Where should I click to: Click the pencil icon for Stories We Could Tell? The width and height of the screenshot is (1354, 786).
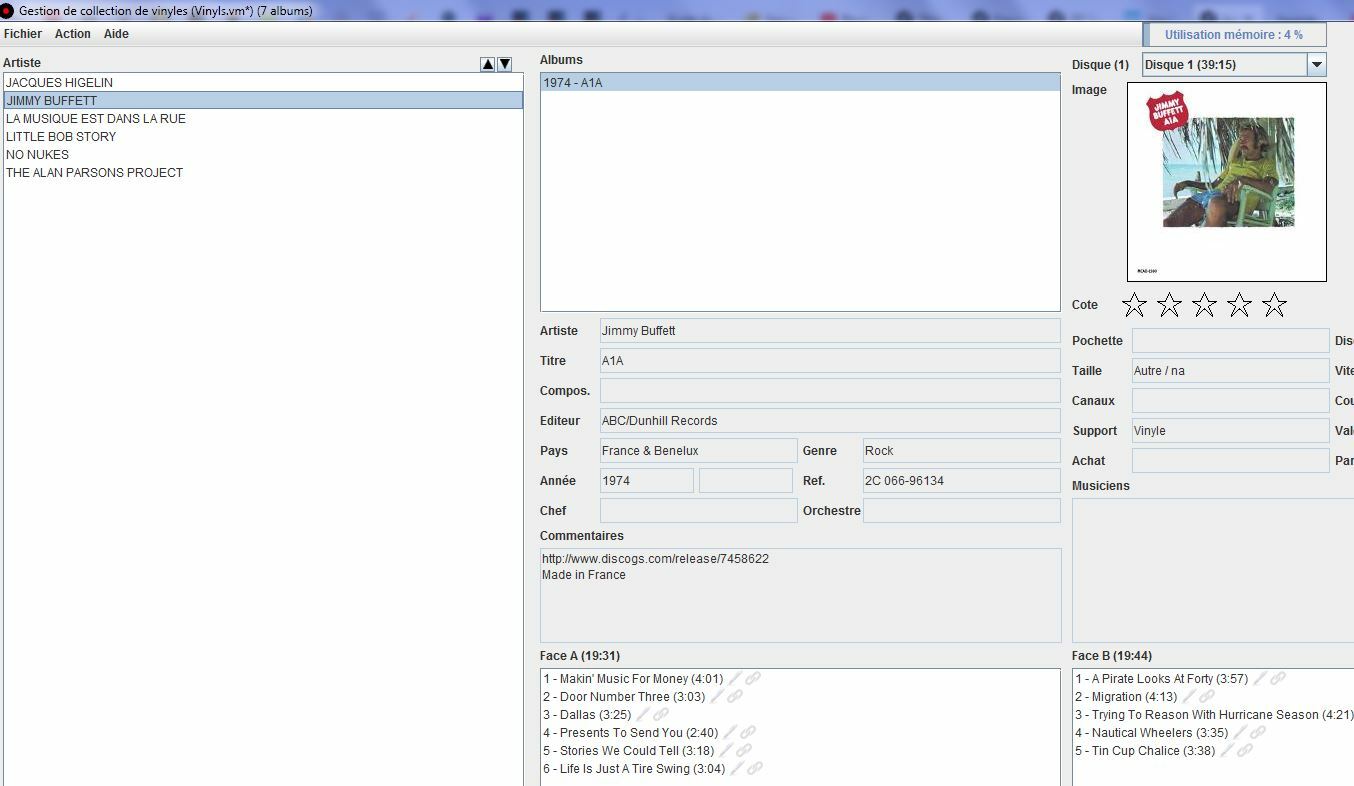726,750
